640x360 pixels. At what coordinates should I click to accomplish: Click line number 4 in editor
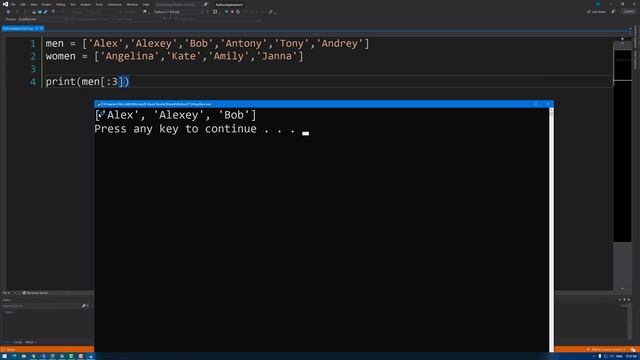[x=33, y=82]
